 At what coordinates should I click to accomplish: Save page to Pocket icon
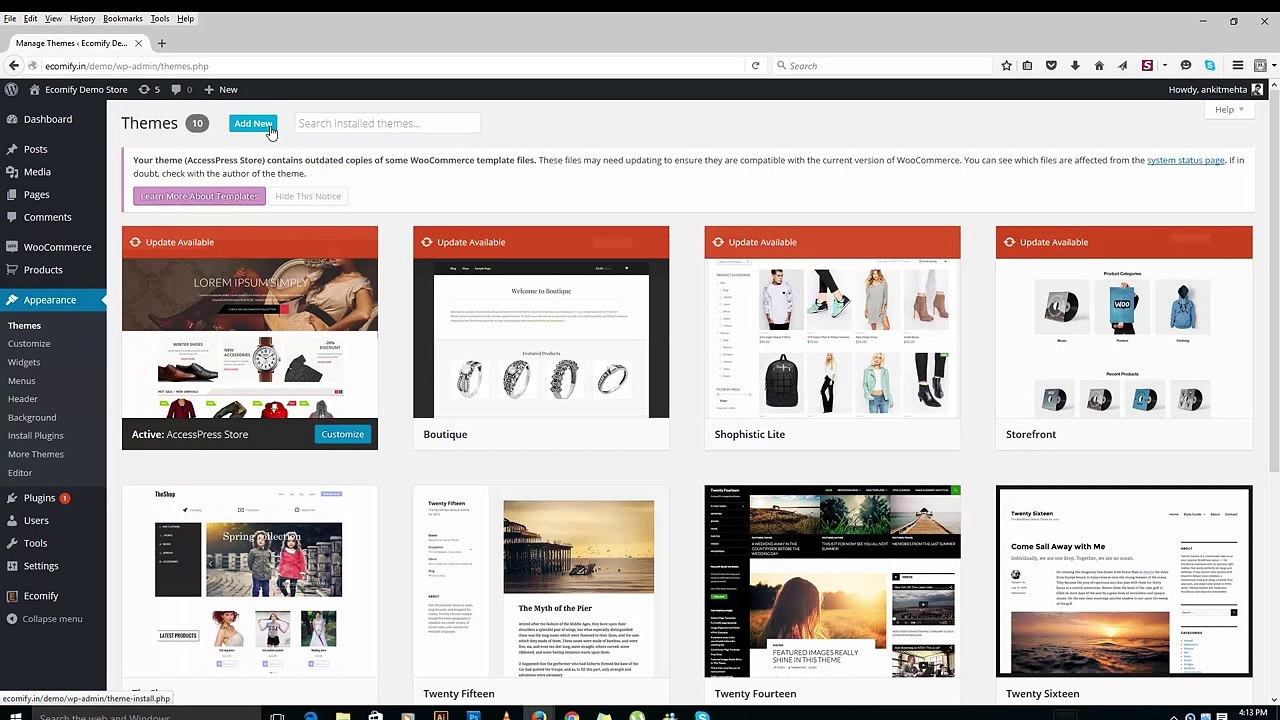click(1051, 66)
